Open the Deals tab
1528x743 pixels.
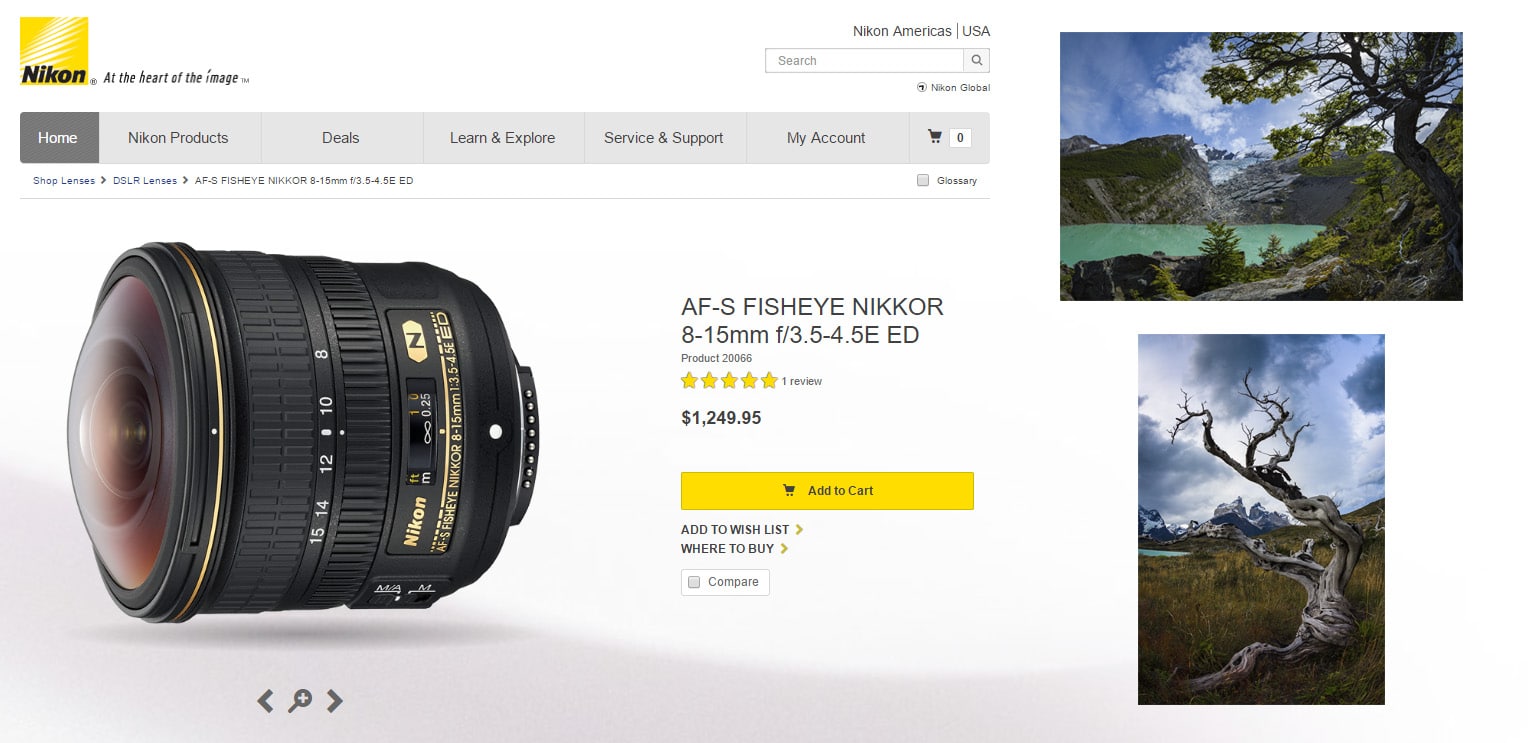pos(340,138)
